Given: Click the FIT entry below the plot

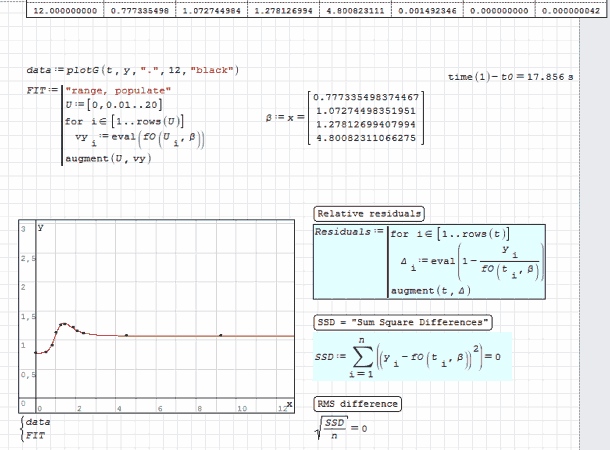Looking at the screenshot, I should pos(35,435).
